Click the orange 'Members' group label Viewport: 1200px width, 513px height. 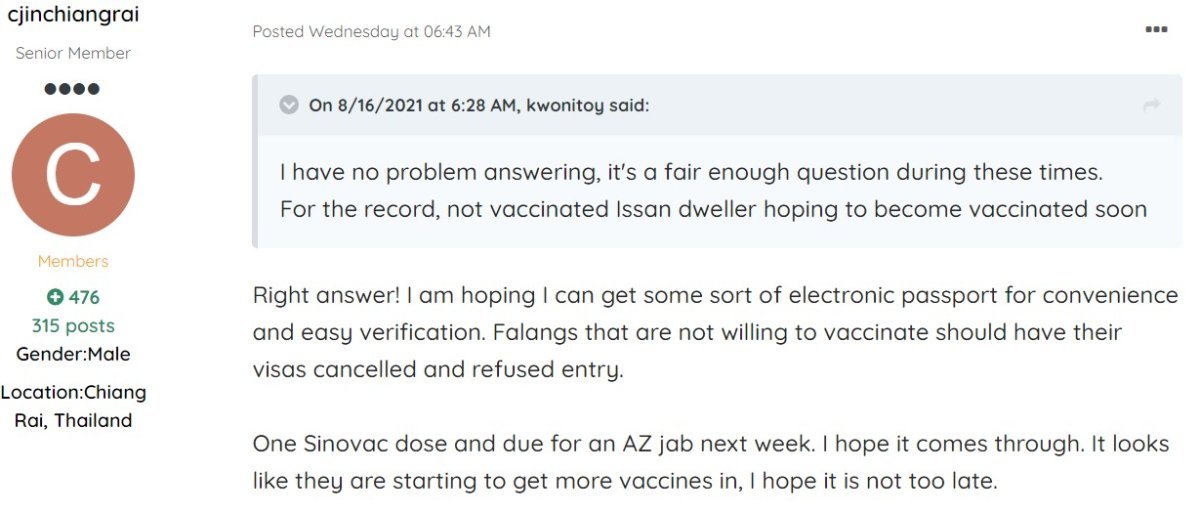coord(73,261)
